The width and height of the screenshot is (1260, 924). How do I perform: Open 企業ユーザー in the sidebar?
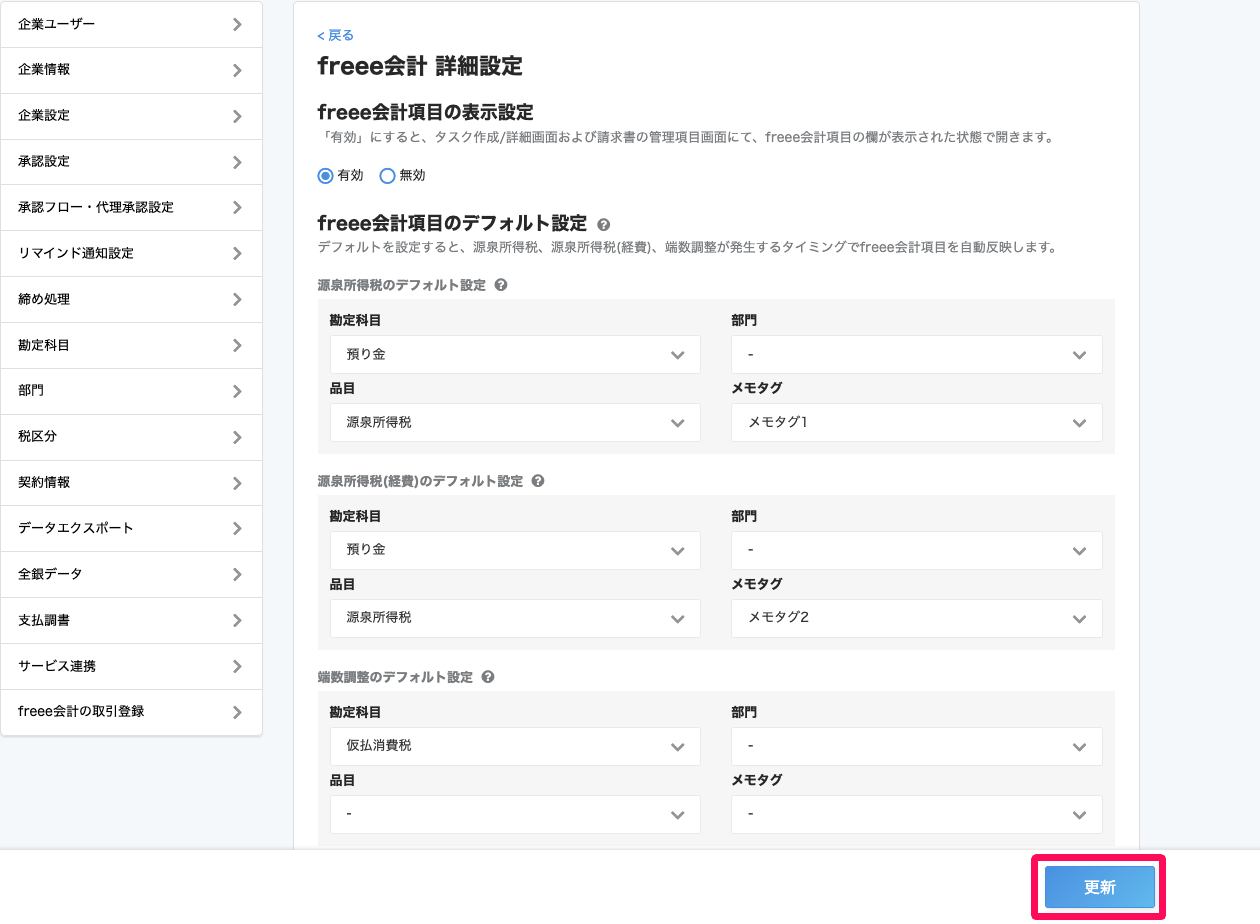[131, 24]
